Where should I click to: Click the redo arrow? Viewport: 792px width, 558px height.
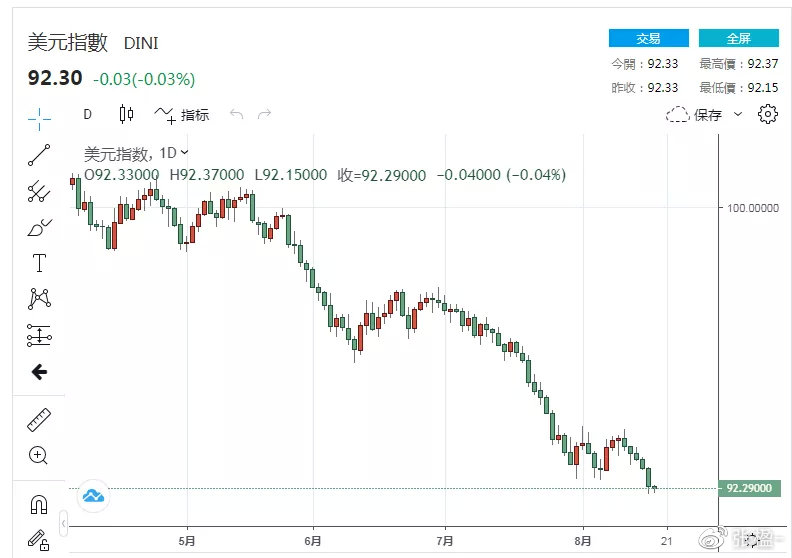[264, 114]
